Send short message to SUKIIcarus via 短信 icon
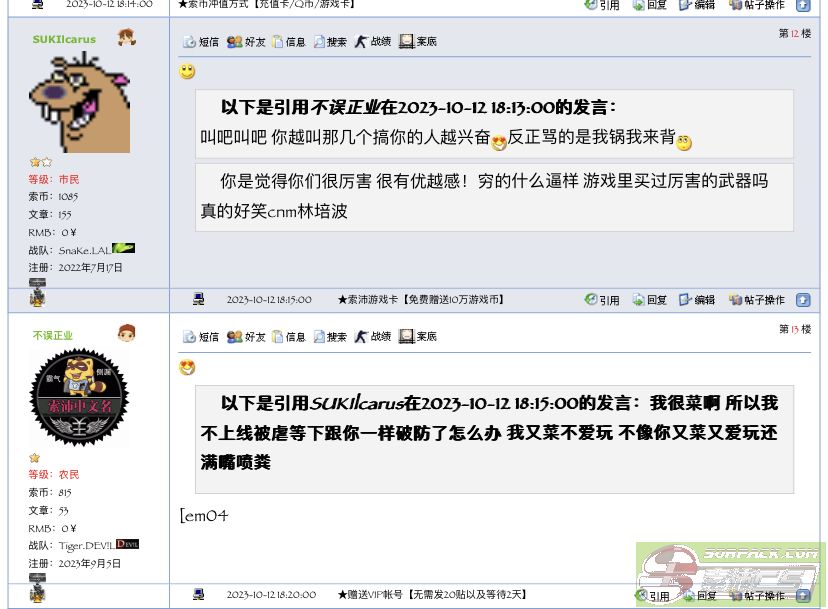828x609 pixels. click(x=201, y=42)
